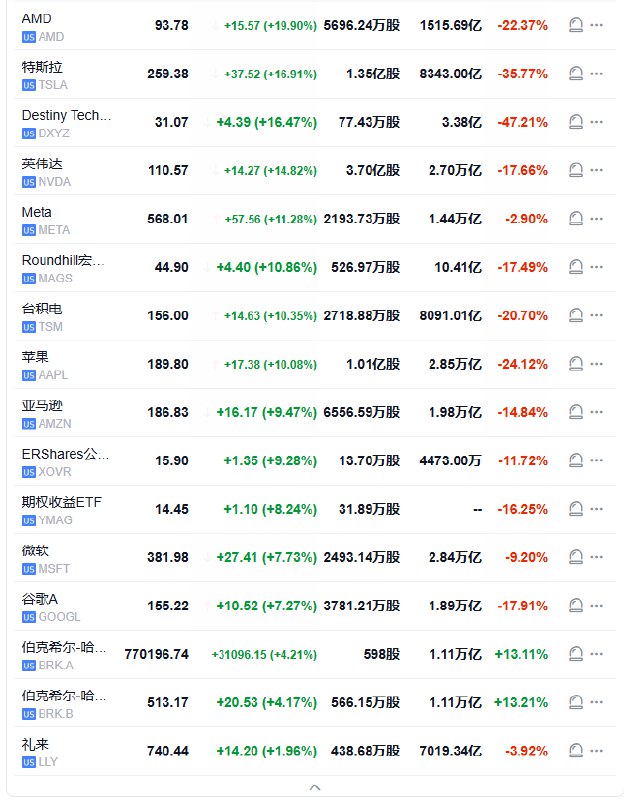Open the Roundhill宏... stock name
This screenshot has height=800, width=624.
pyautogui.click(x=63, y=260)
